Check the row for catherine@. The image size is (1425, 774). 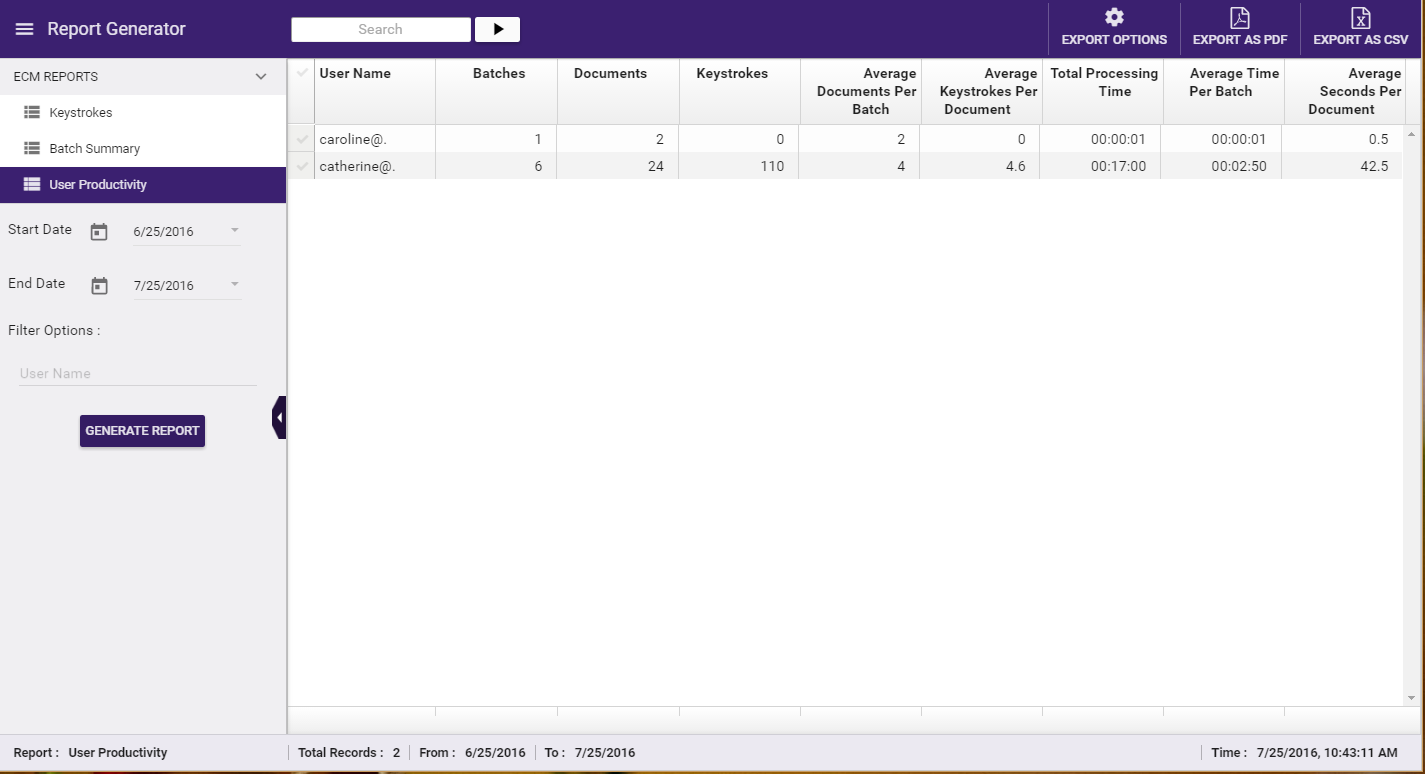(x=302, y=166)
